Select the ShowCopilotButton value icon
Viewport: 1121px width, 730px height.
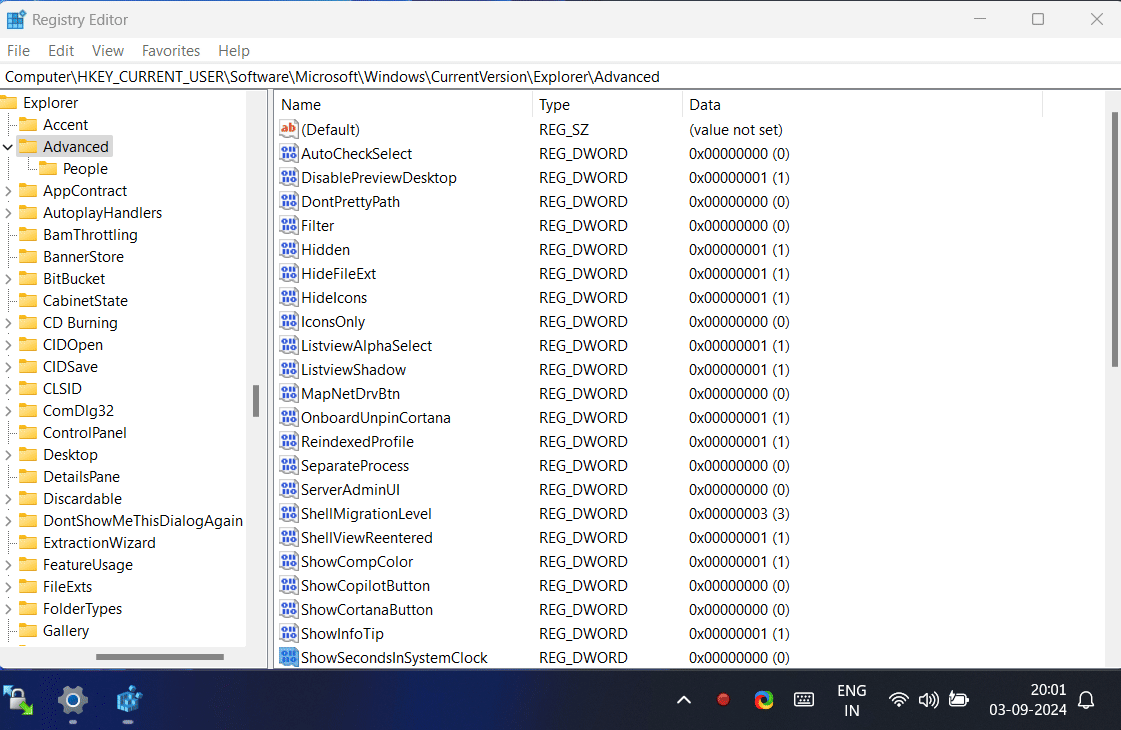point(289,586)
